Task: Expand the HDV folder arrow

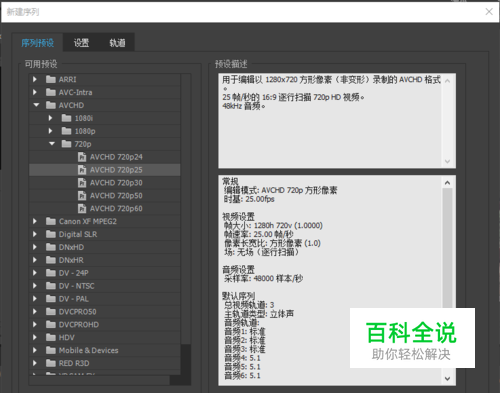Action: point(35,337)
